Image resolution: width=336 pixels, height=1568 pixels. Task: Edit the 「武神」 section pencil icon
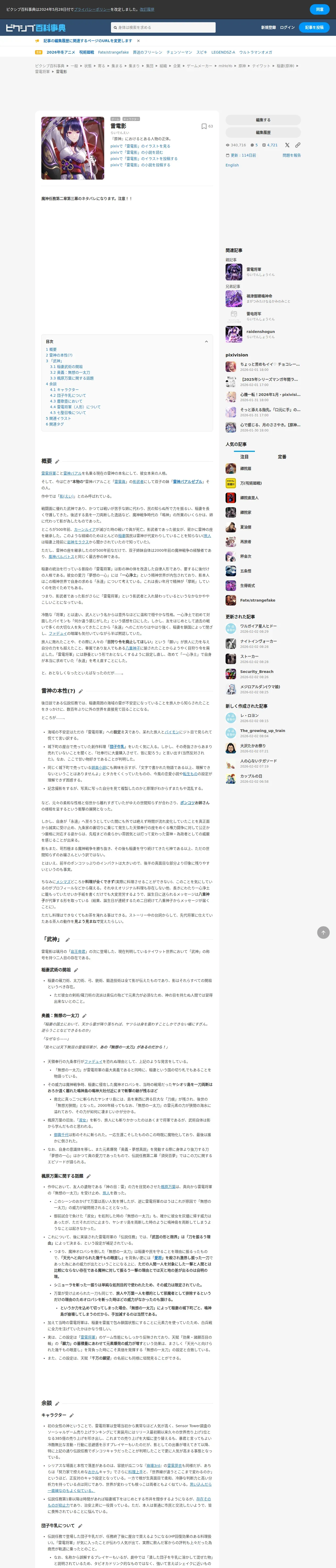(68, 940)
